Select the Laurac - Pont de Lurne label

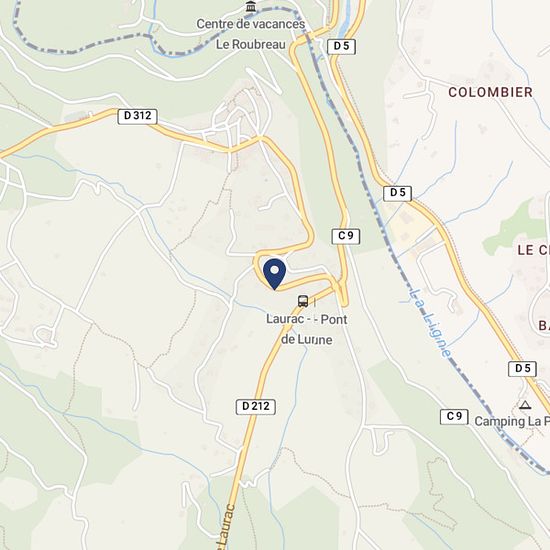pos(307,329)
